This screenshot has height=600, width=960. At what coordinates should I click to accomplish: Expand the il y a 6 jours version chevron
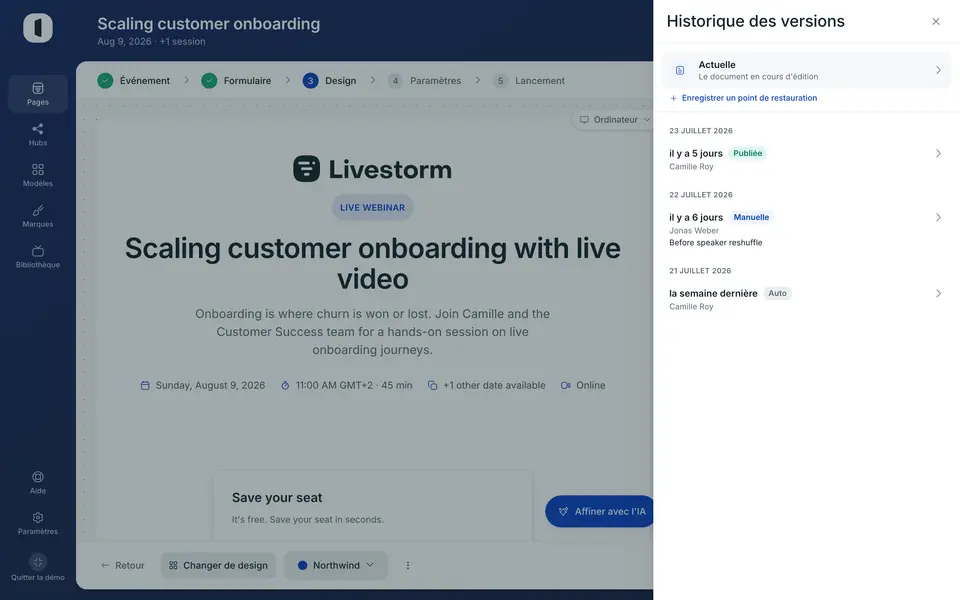[938, 217]
